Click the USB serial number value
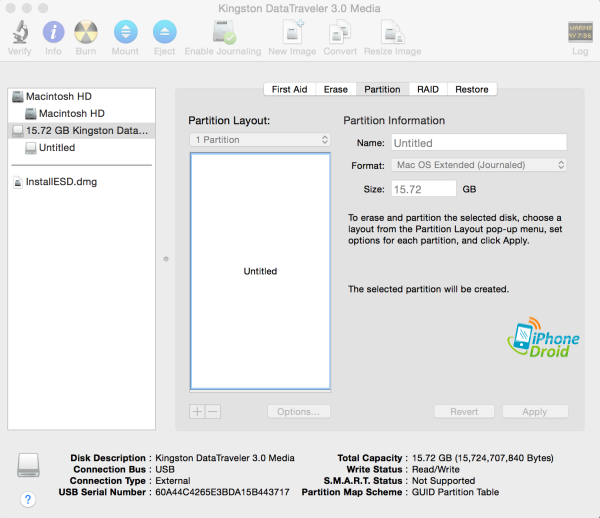Screen dimensions: 600x518 pyautogui.click(x=222, y=492)
